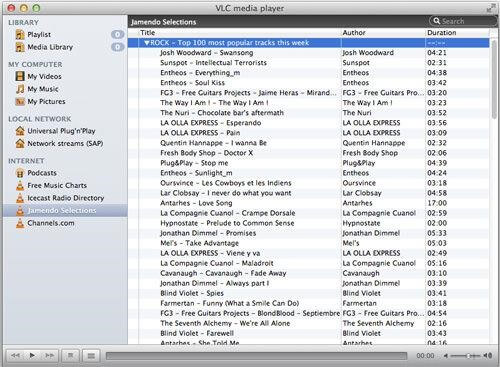500x367 pixels.
Task: Seek using the playback progress bar
Action: pos(256,356)
